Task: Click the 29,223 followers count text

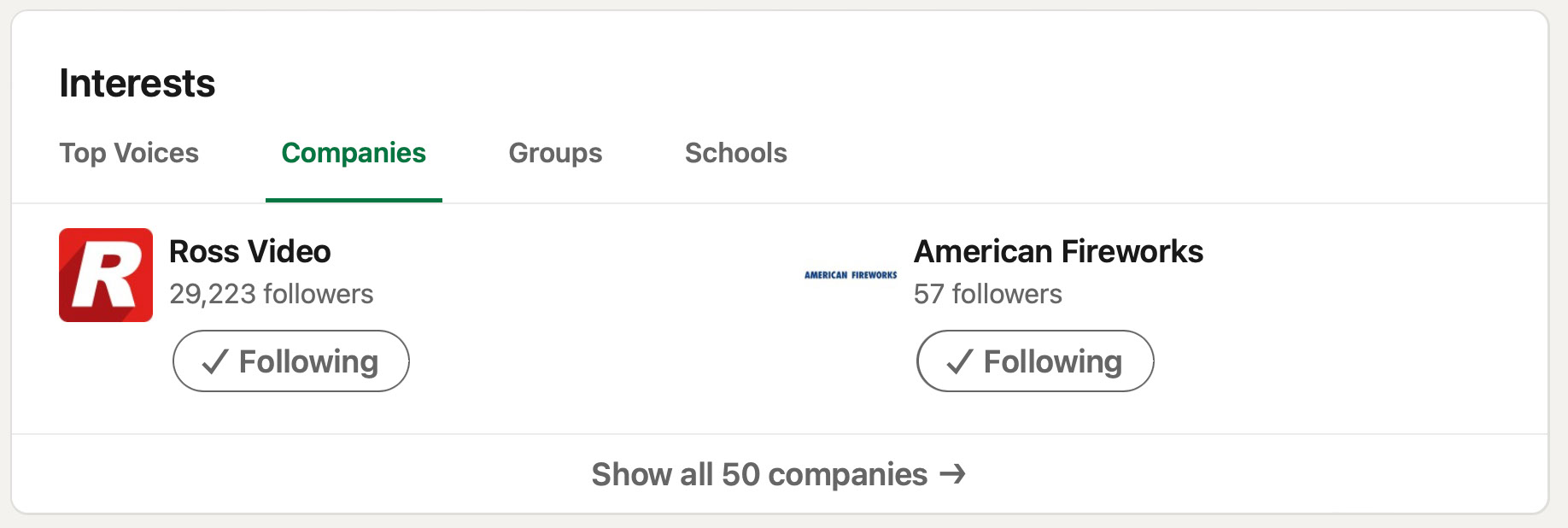Action: coord(272,294)
